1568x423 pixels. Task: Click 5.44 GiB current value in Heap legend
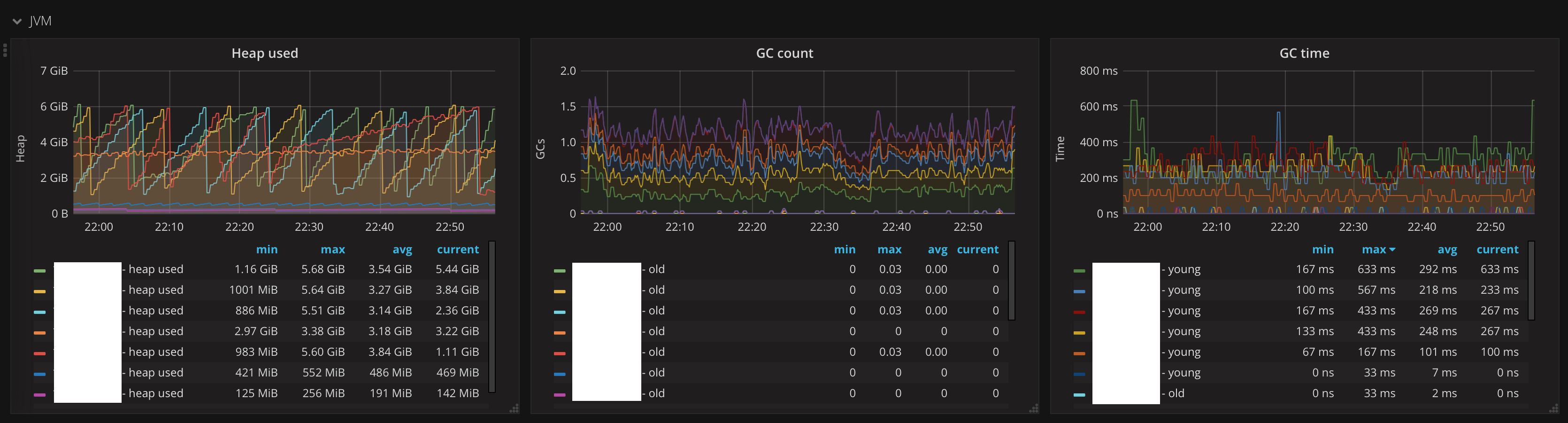pyautogui.click(x=457, y=269)
